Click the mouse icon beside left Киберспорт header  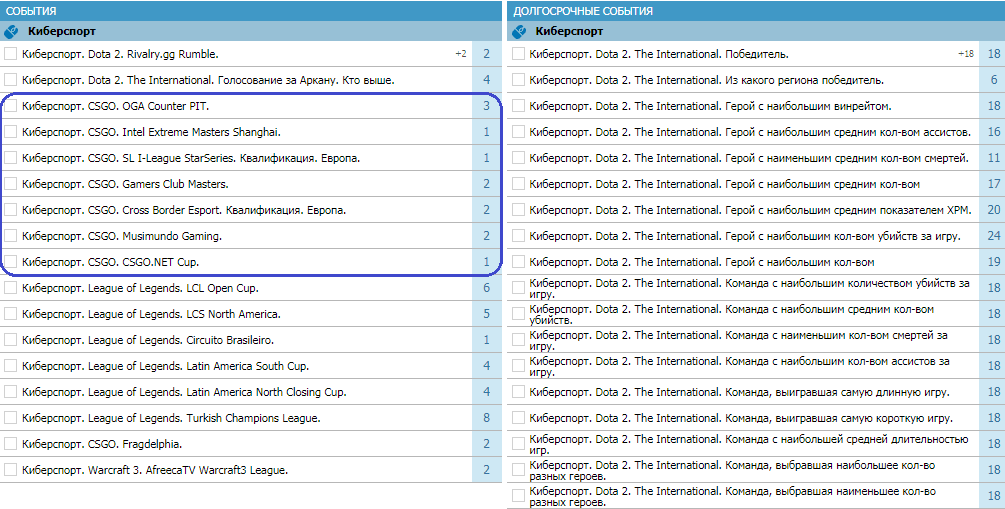coord(11,31)
